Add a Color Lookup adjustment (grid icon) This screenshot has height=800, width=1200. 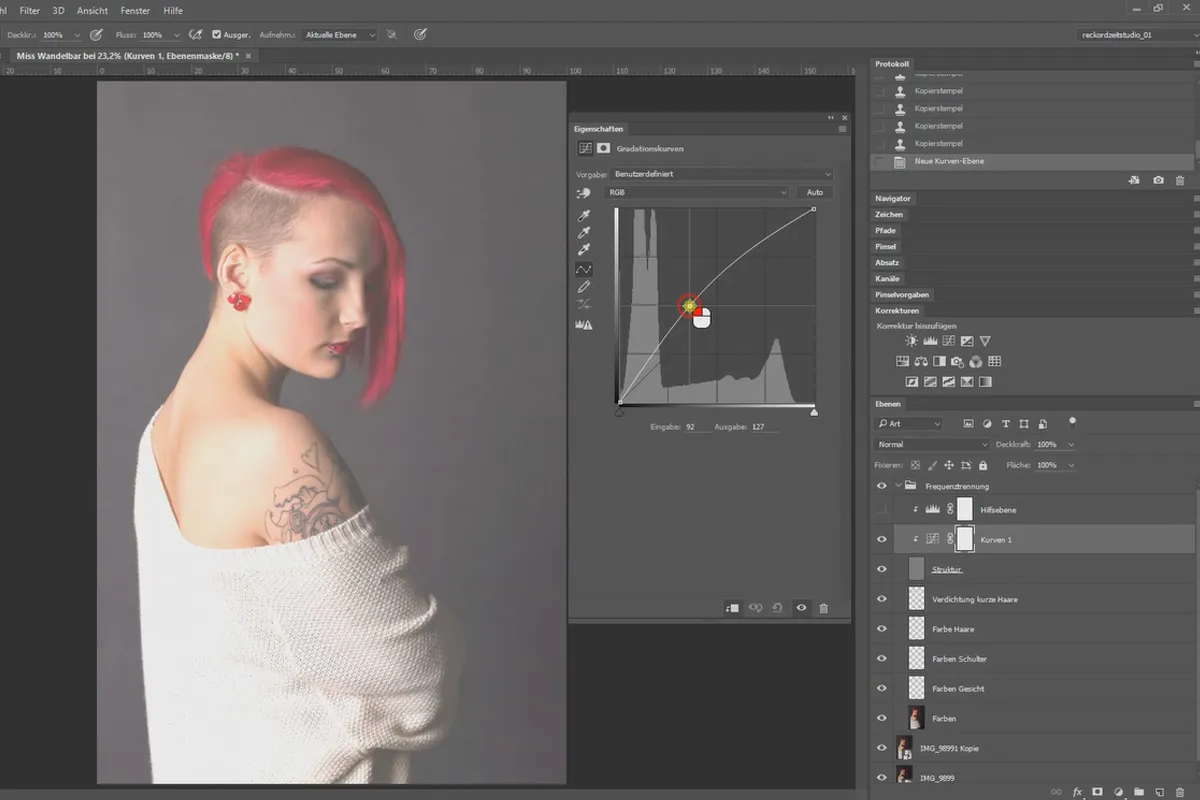[994, 361]
